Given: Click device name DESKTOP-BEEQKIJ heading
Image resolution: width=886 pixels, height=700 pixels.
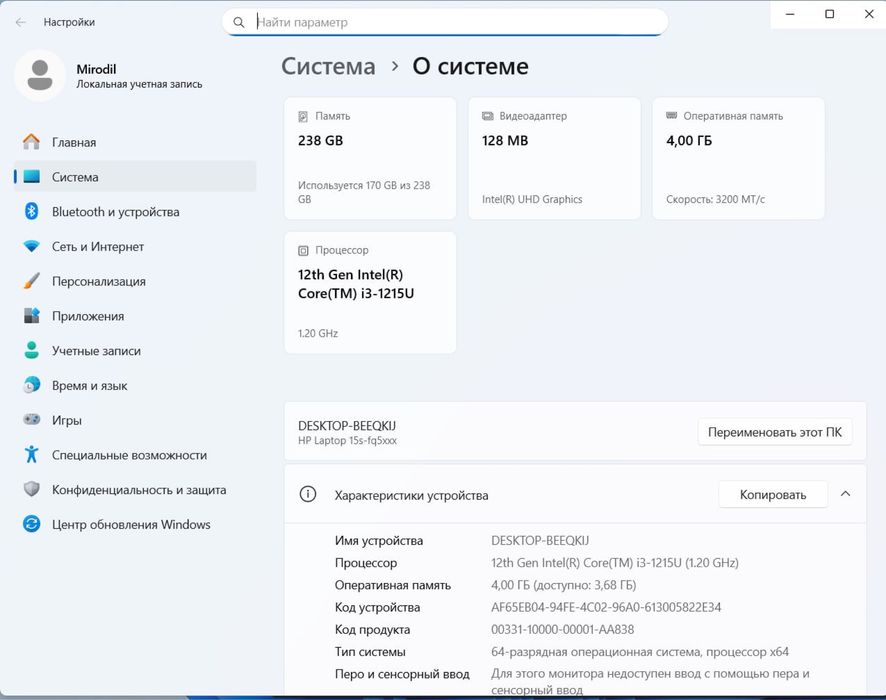Looking at the screenshot, I should pyautogui.click(x=347, y=425).
